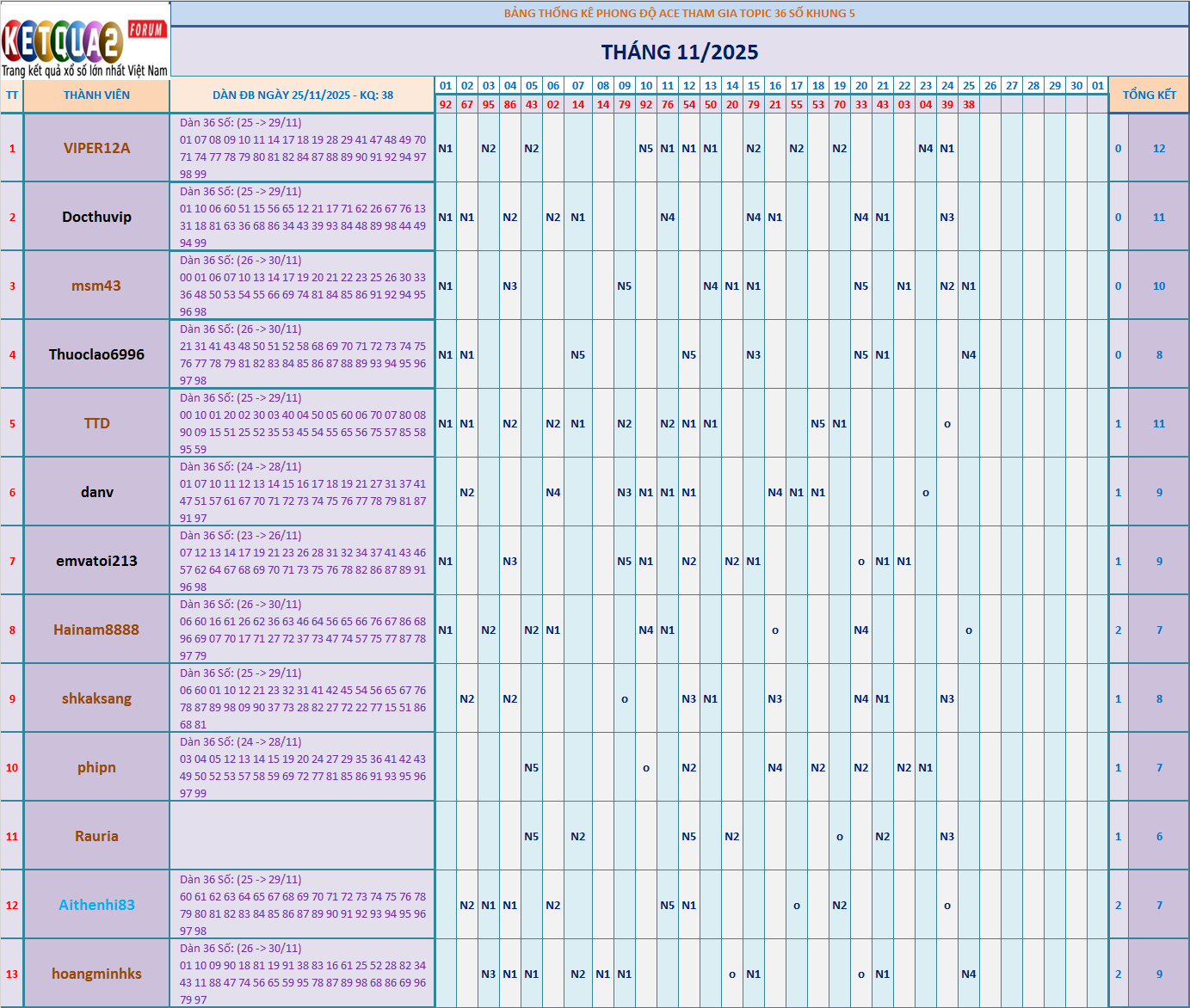Image resolution: width=1190 pixels, height=1008 pixels.
Task: Select day 25 column header
Action: [969, 86]
